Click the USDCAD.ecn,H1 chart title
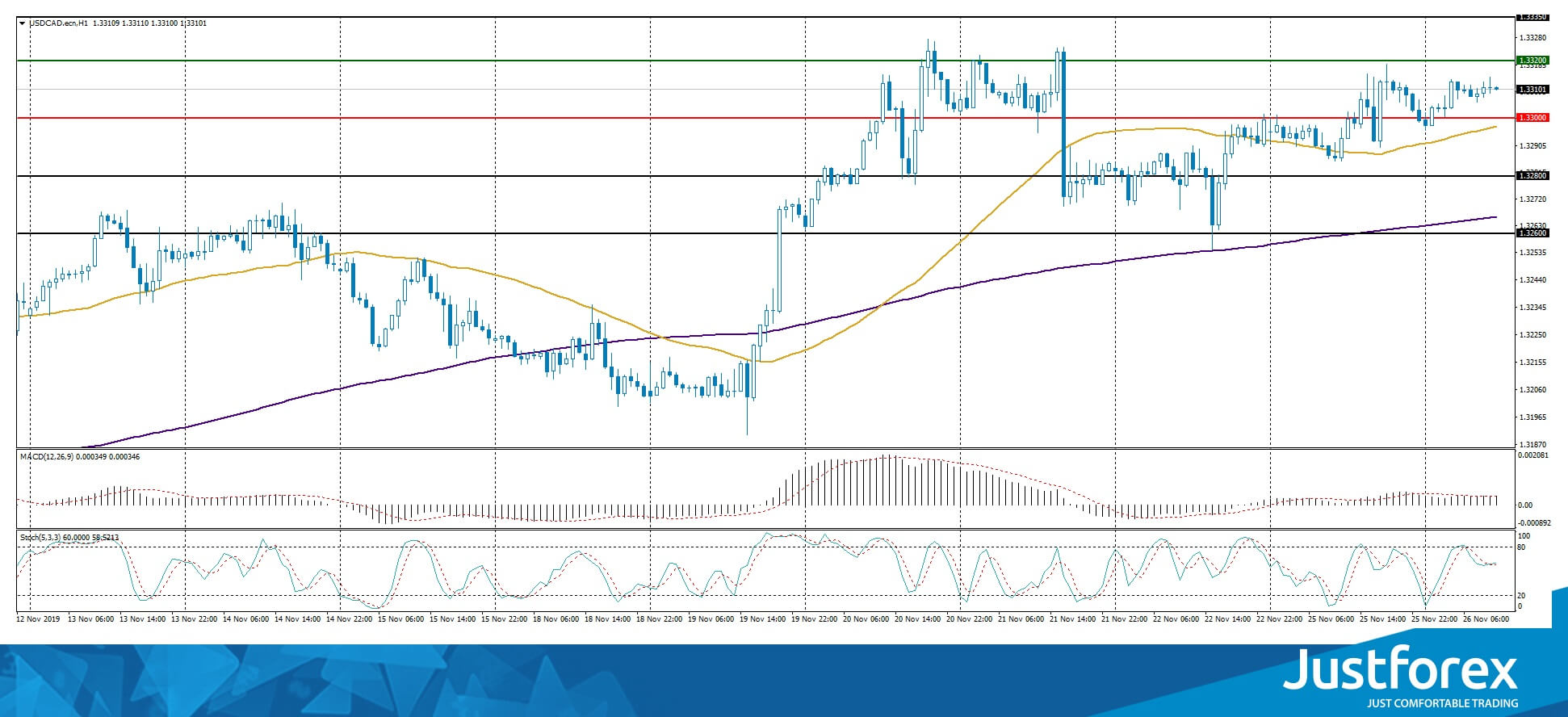 58,23
